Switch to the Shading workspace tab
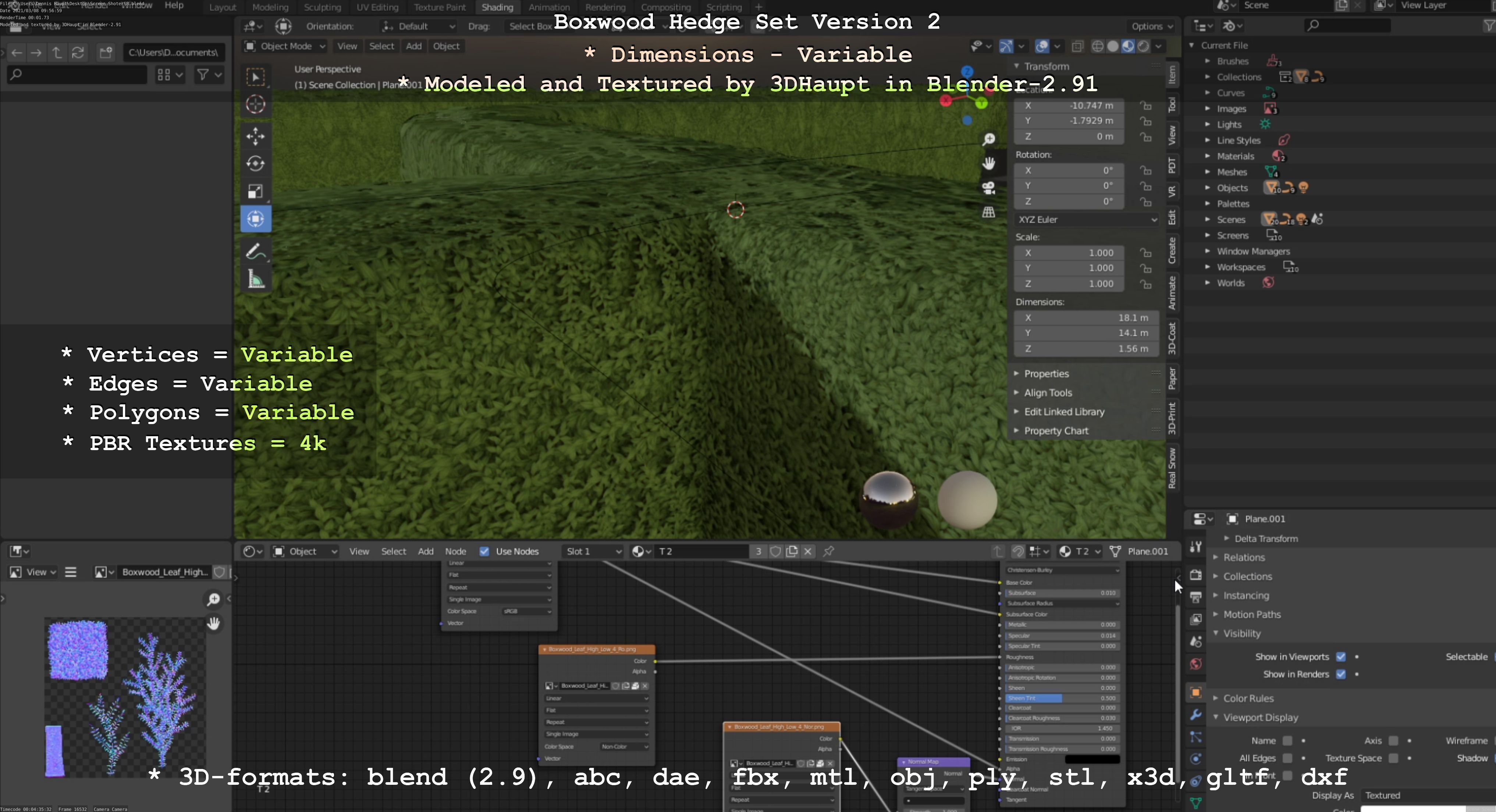Viewport: 1496px width, 812px height. coord(497,7)
